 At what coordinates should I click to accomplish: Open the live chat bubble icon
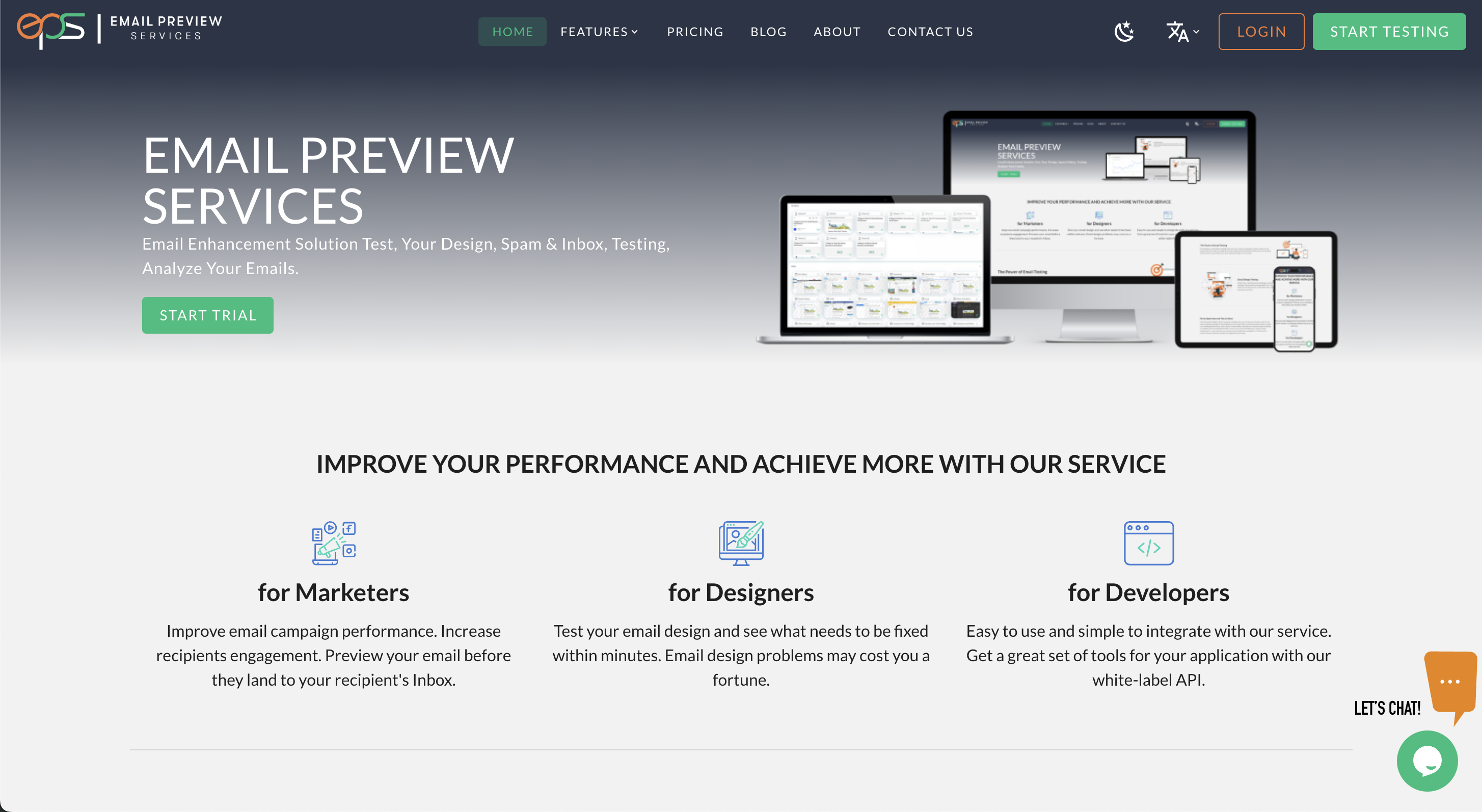[1427, 761]
